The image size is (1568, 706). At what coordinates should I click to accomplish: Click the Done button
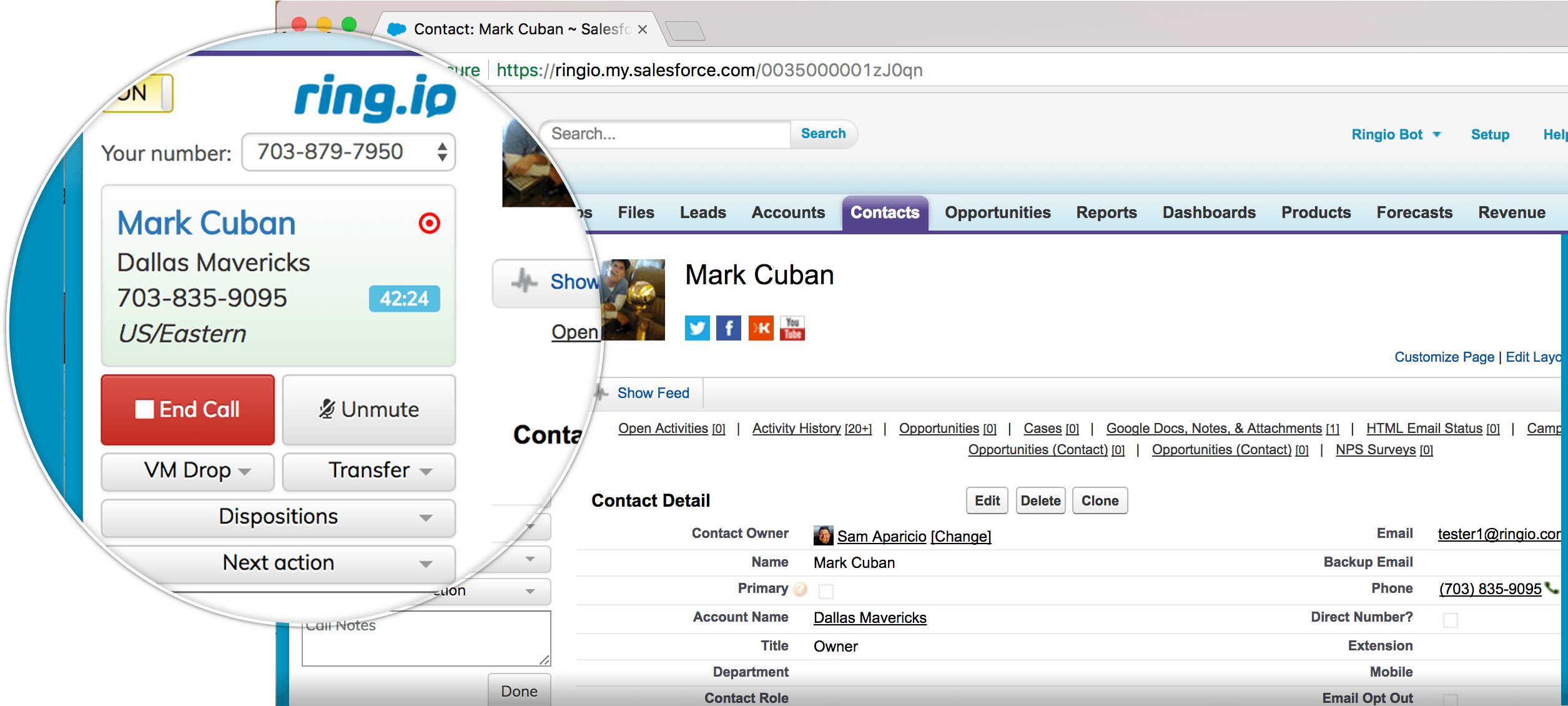point(519,690)
